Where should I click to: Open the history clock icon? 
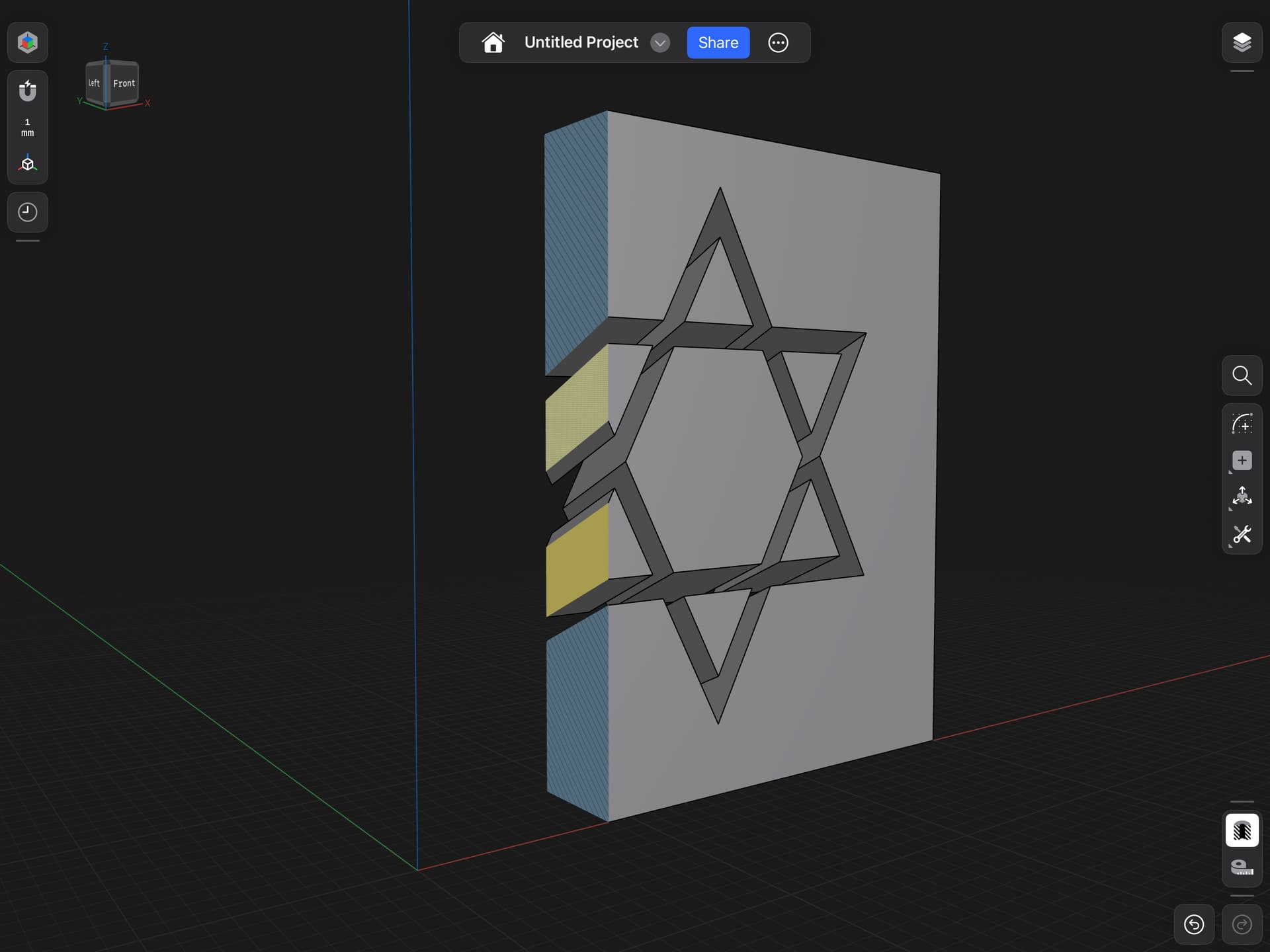tap(27, 212)
